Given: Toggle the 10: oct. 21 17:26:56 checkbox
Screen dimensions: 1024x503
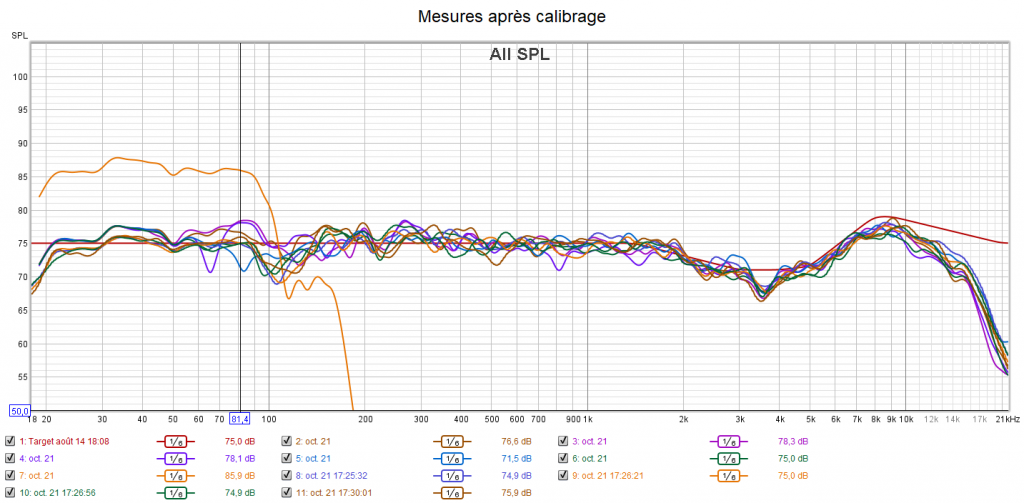Looking at the screenshot, I should (x=10, y=492).
